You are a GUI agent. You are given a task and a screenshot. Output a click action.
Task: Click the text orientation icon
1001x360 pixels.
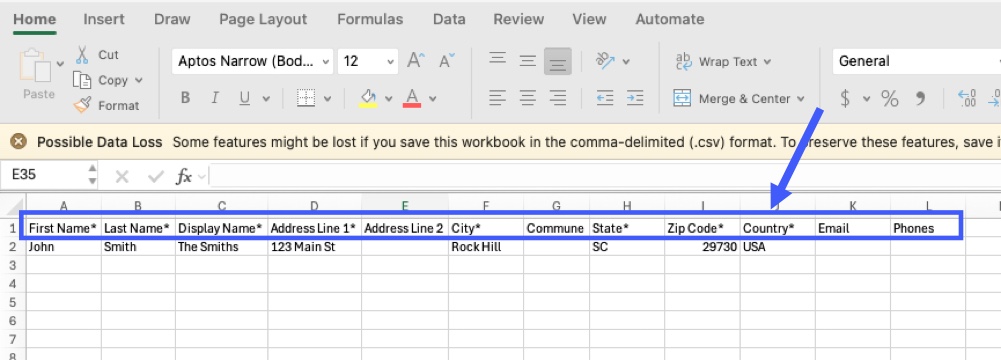[605, 61]
